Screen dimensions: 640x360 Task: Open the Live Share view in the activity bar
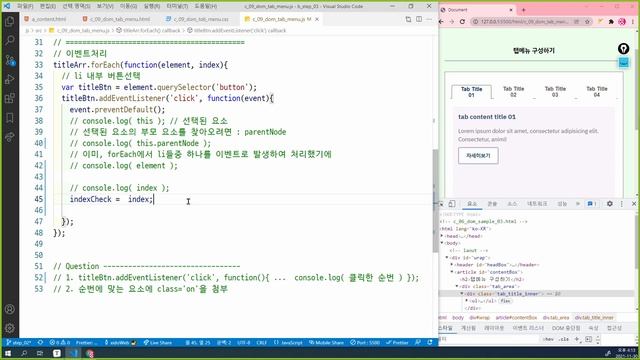tap(9, 137)
